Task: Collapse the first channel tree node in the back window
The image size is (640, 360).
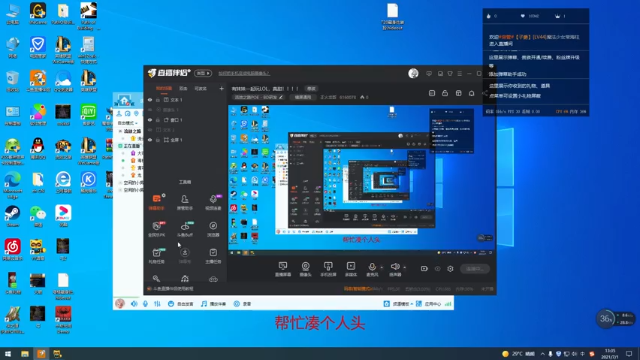Action: pyautogui.click(x=120, y=131)
